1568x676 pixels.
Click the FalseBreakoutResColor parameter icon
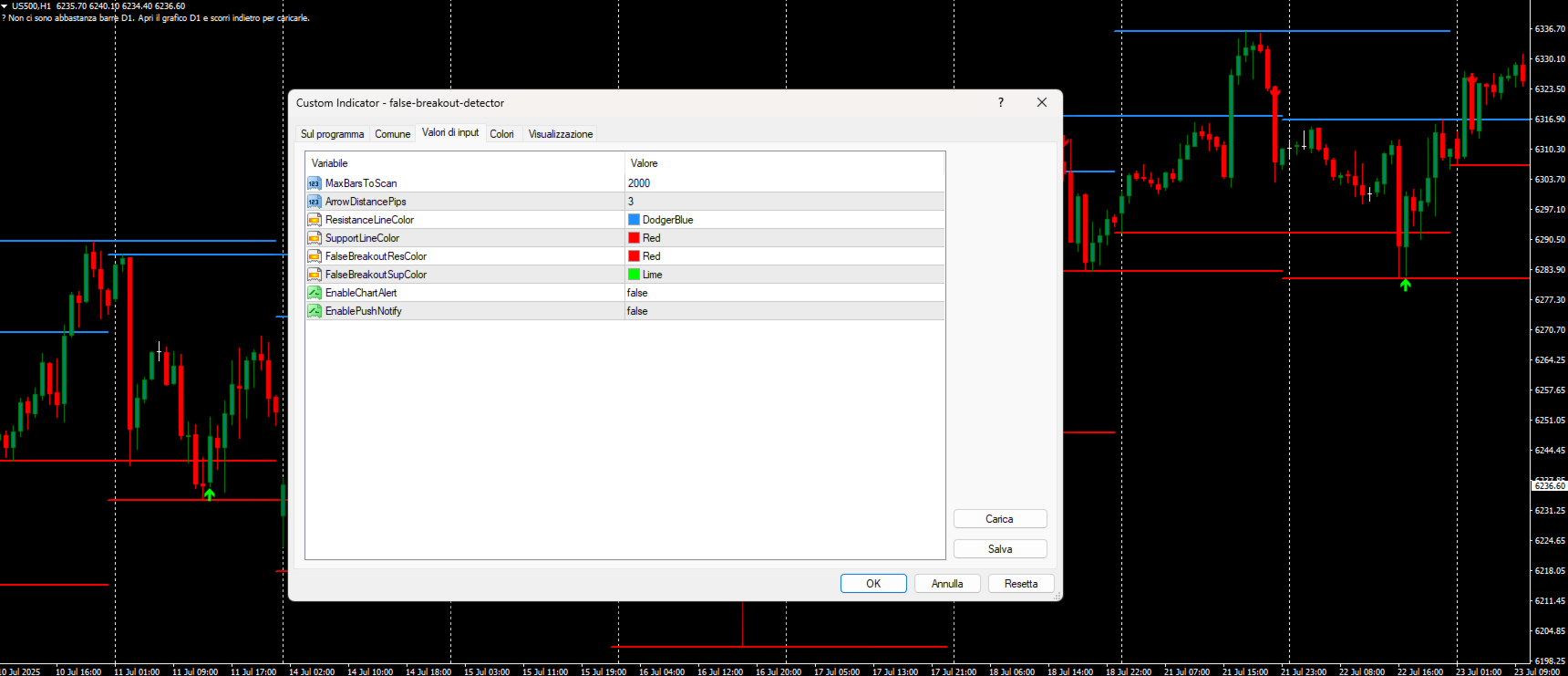315,256
